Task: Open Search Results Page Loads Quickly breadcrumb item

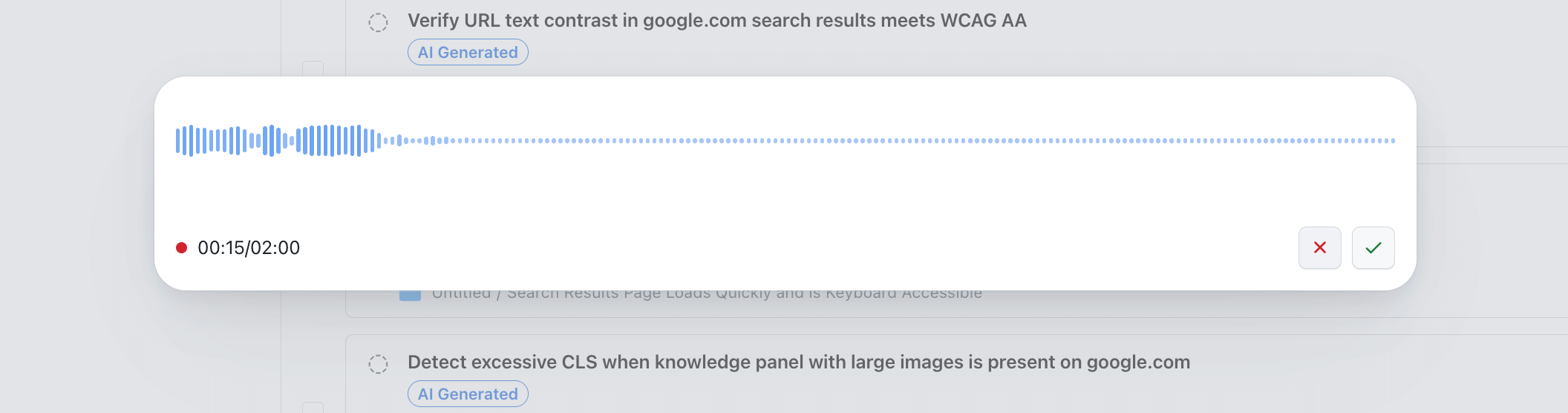Action: (x=744, y=293)
